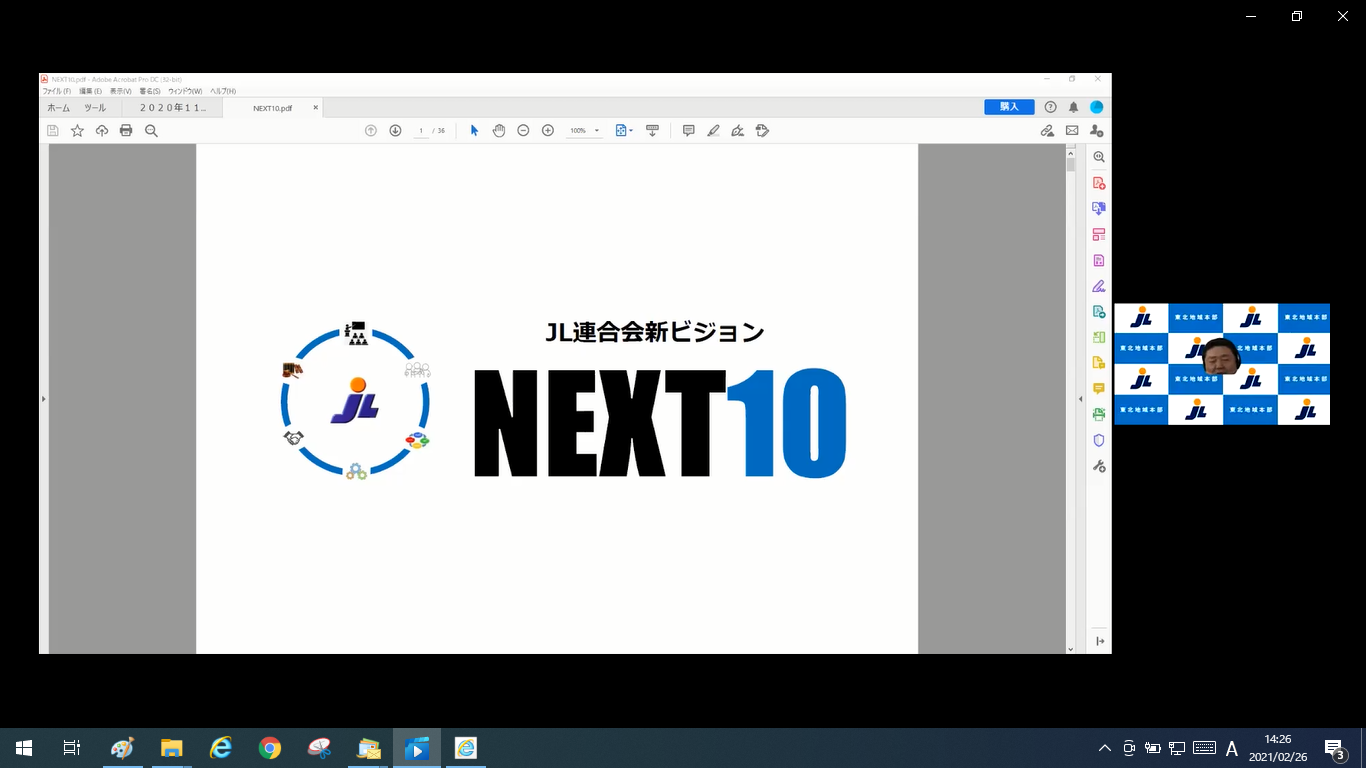Go to next page arrow

click(395, 131)
